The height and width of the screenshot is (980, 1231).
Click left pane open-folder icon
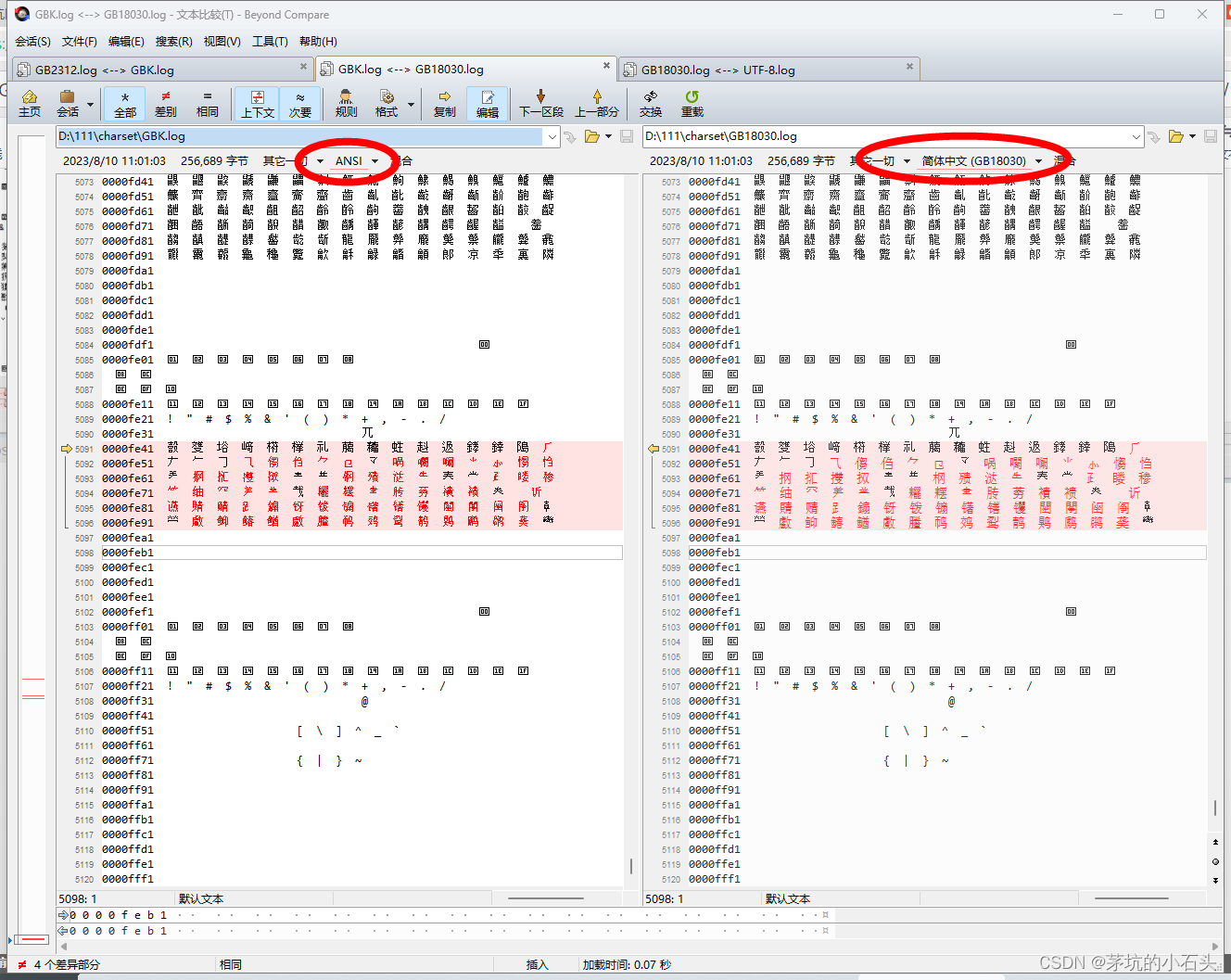click(x=591, y=136)
